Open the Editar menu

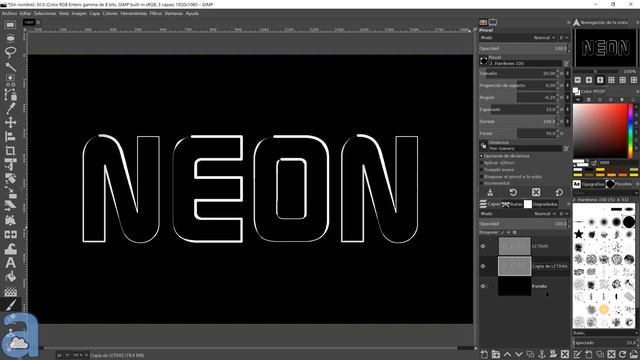pyautogui.click(x=25, y=13)
